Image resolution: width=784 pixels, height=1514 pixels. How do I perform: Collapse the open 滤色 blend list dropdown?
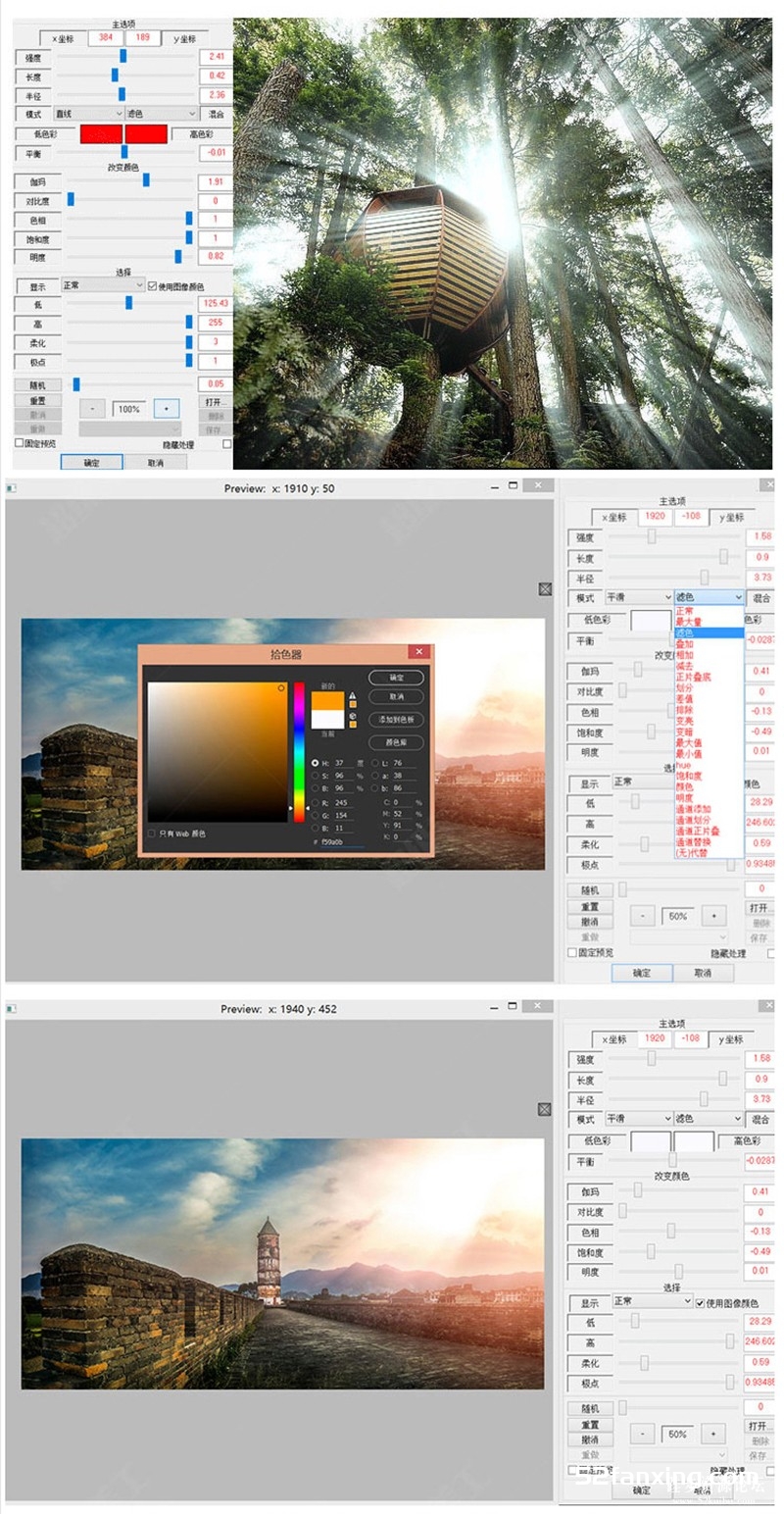point(709,597)
